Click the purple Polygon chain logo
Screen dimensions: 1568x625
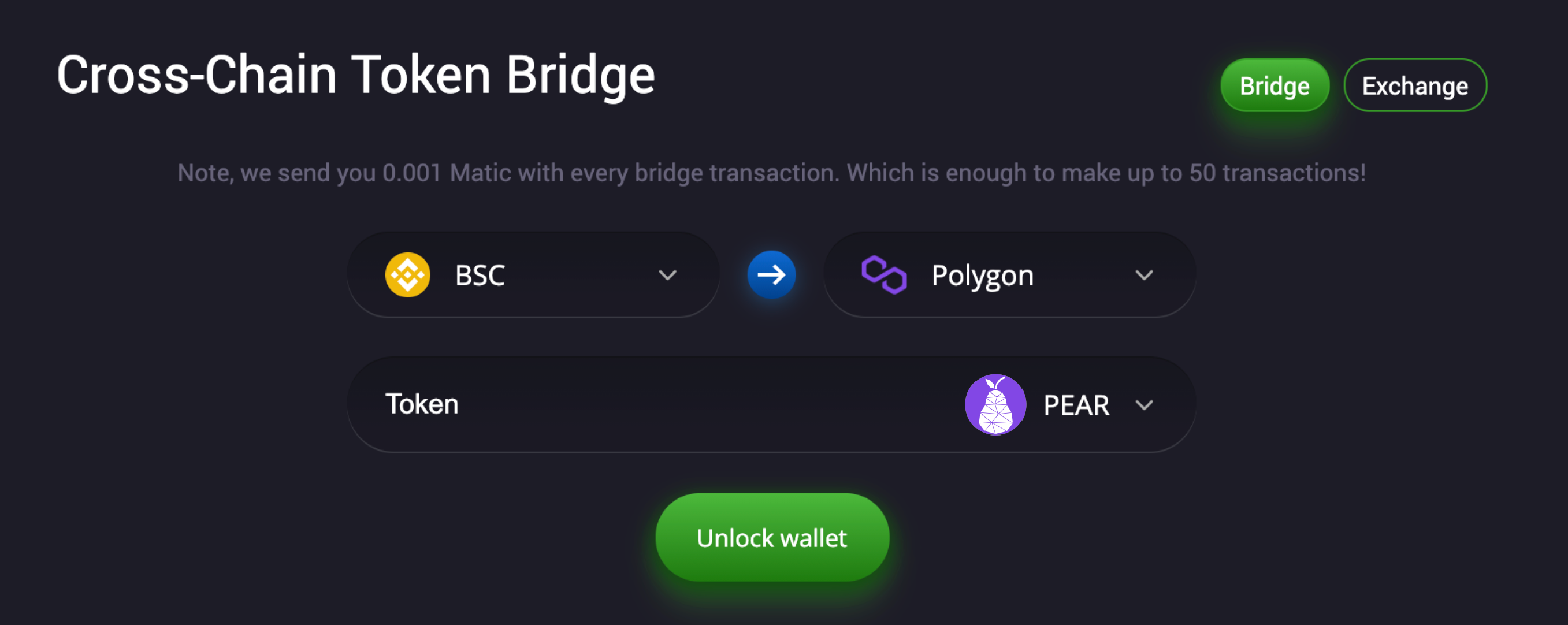tap(884, 275)
